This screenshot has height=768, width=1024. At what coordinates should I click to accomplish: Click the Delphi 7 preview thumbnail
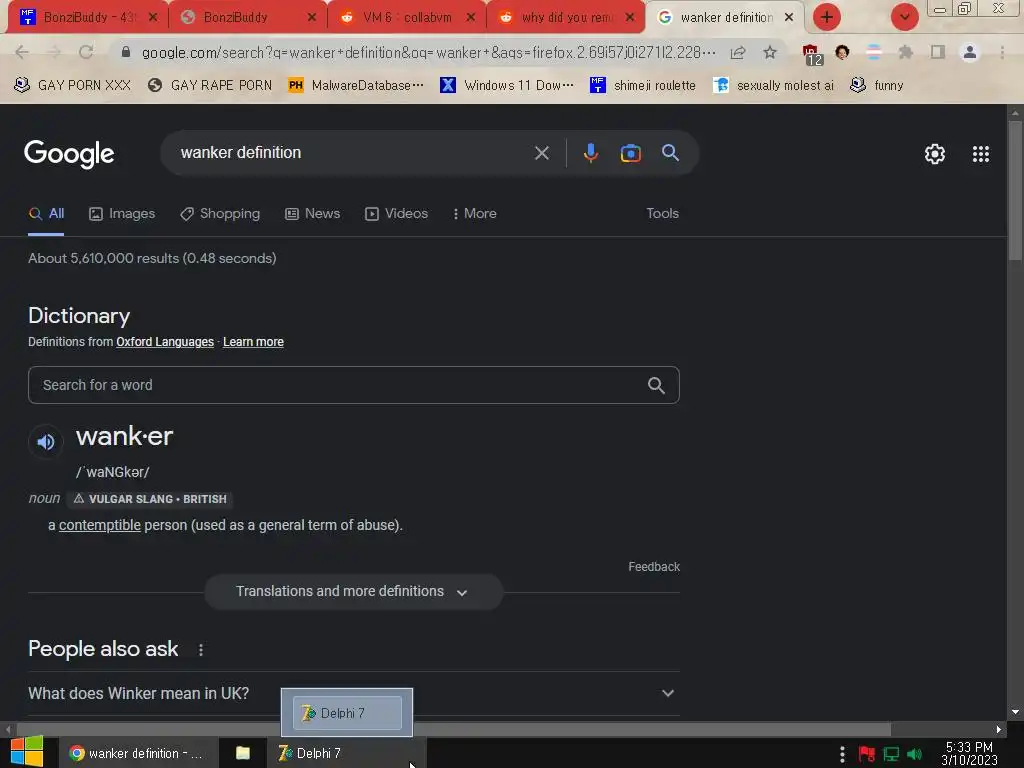point(347,713)
